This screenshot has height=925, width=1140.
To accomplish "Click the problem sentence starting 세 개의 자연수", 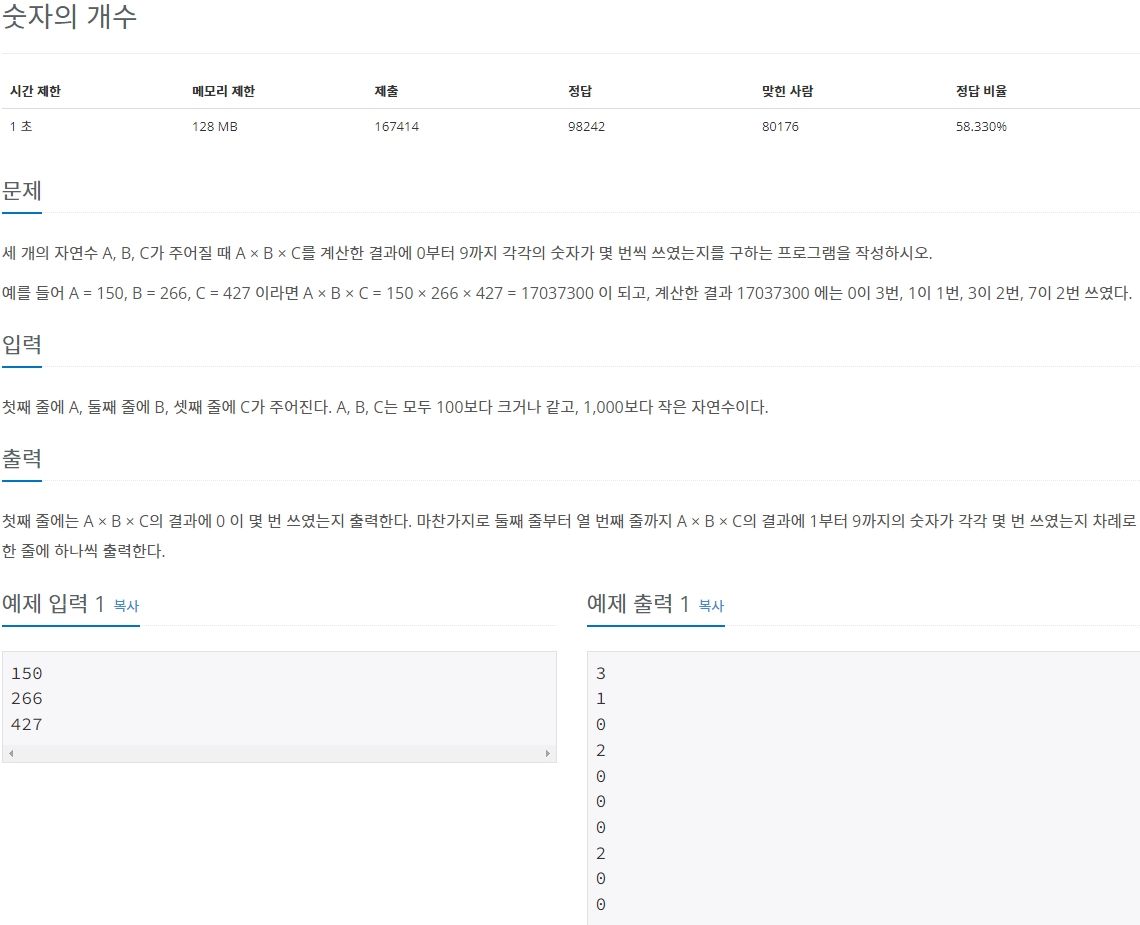I will (x=467, y=253).
